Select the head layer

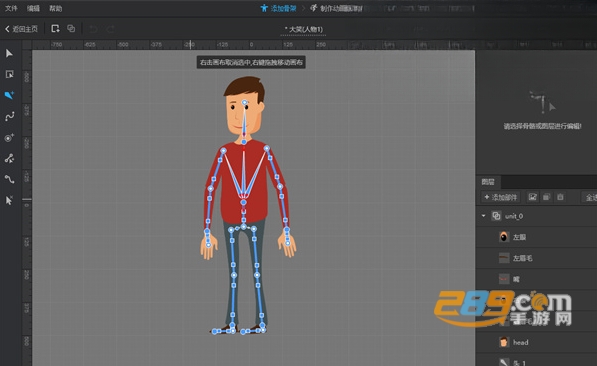(x=536, y=342)
